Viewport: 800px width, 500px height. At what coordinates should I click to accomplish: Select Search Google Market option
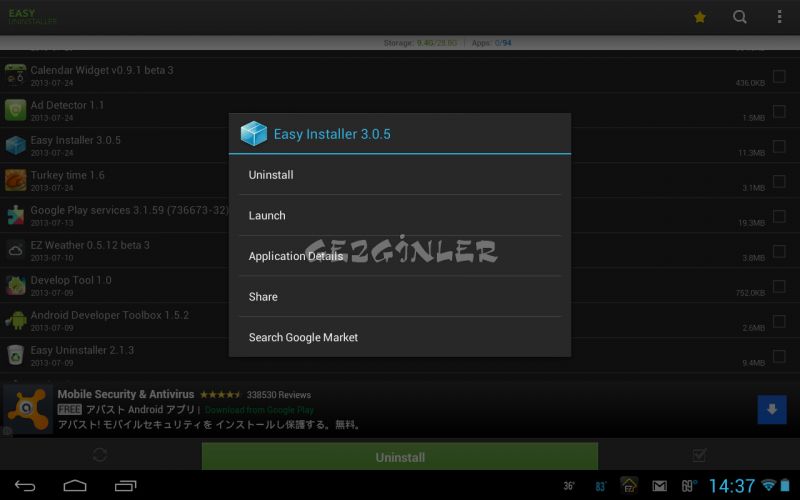pos(400,337)
